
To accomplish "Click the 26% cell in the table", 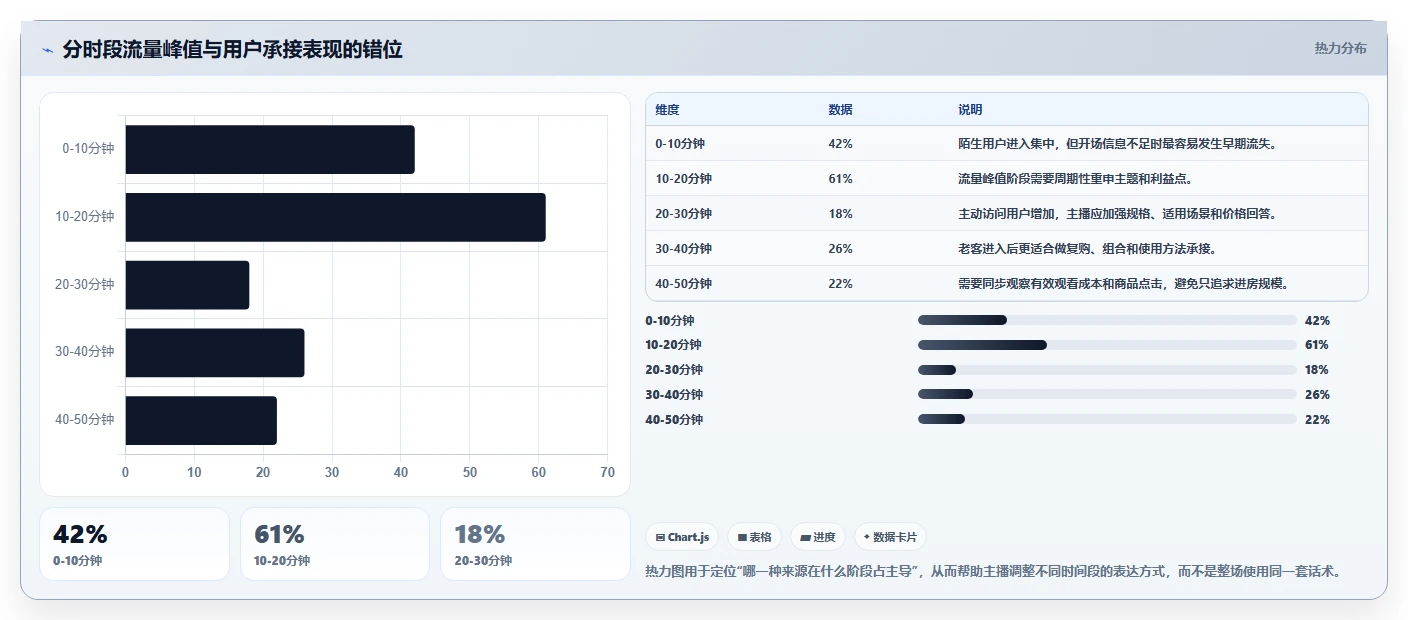I will [840, 249].
